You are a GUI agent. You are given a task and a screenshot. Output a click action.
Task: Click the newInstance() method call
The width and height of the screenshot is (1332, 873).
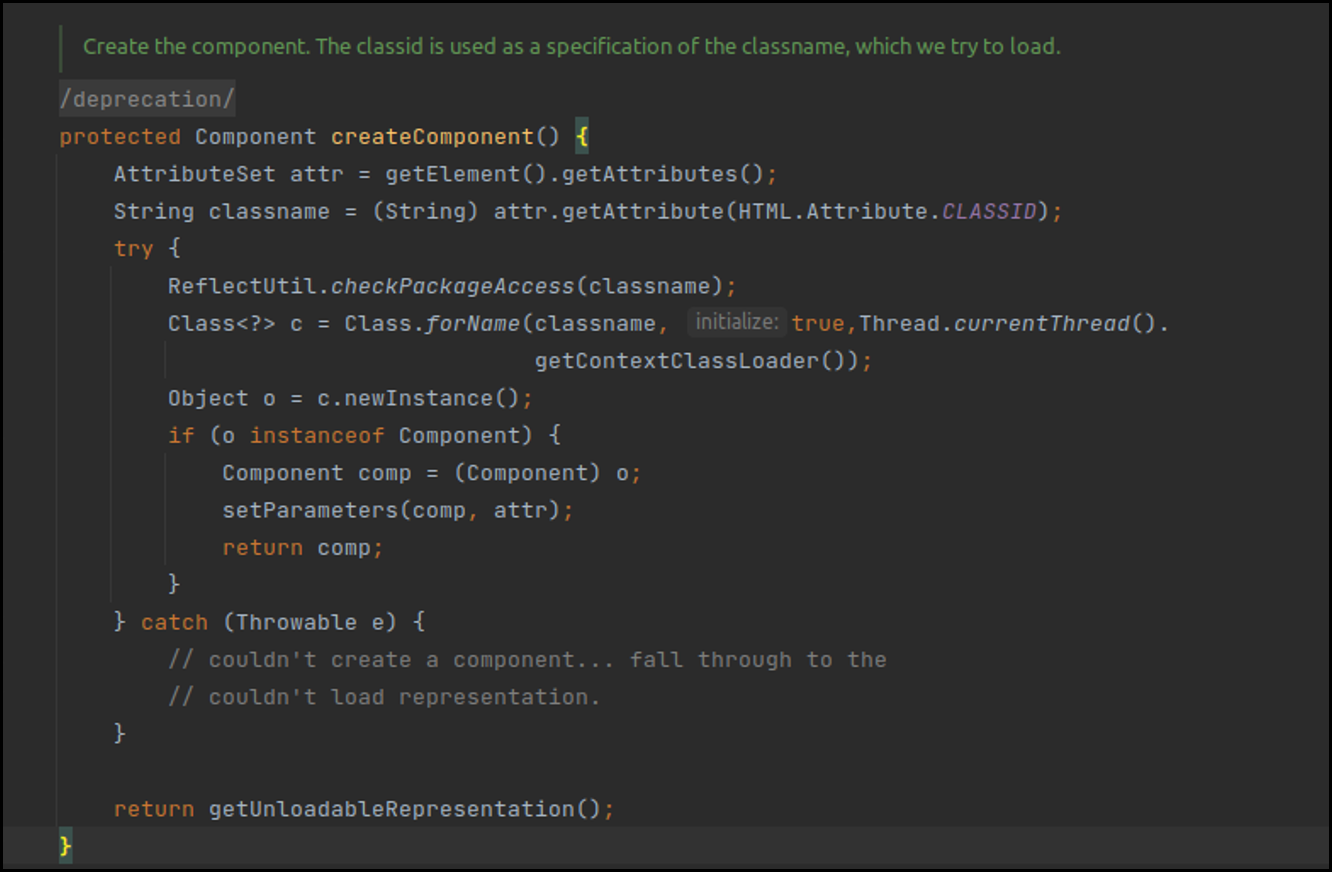pyautogui.click(x=432, y=398)
